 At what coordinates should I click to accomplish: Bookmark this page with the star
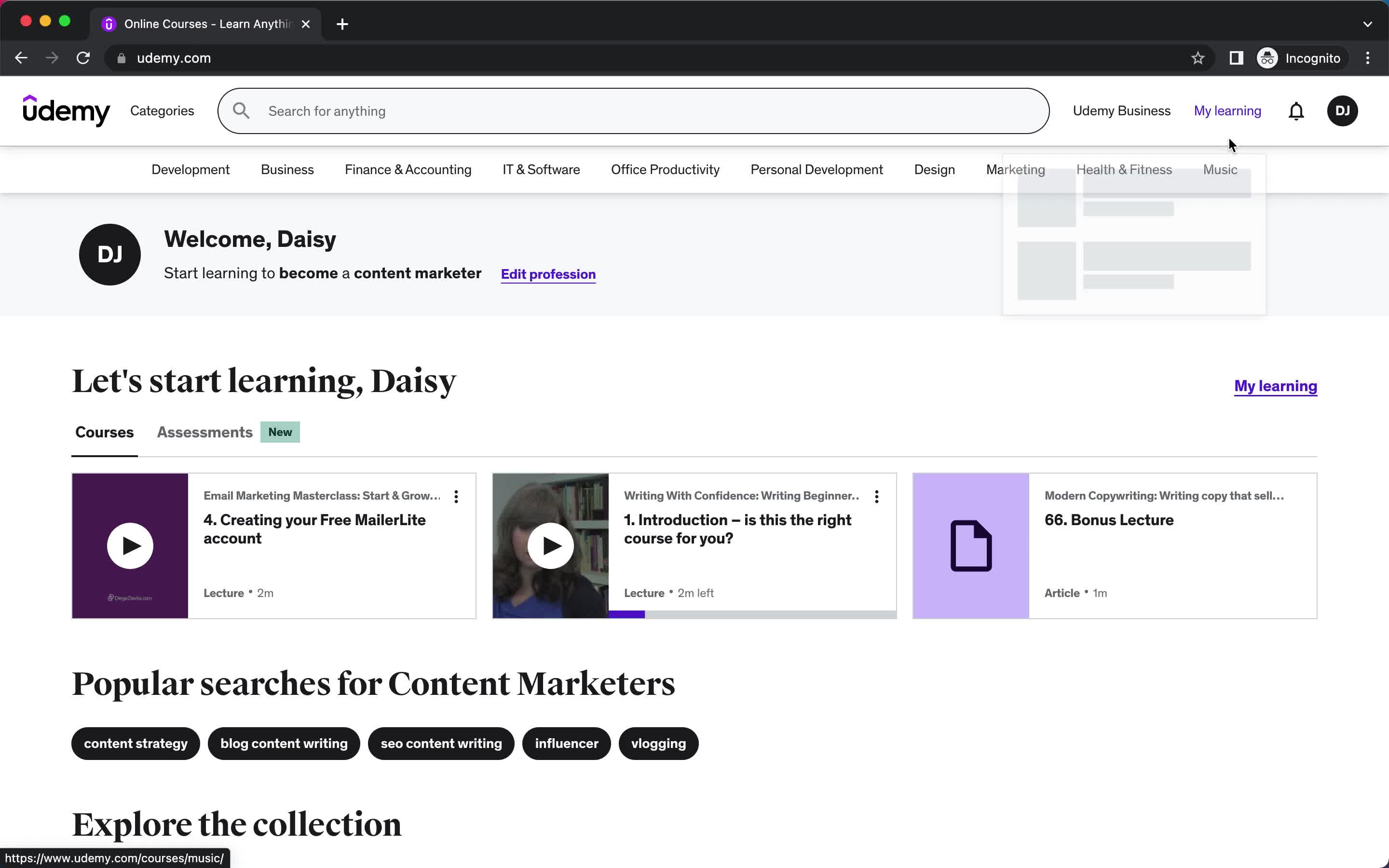point(1198,58)
